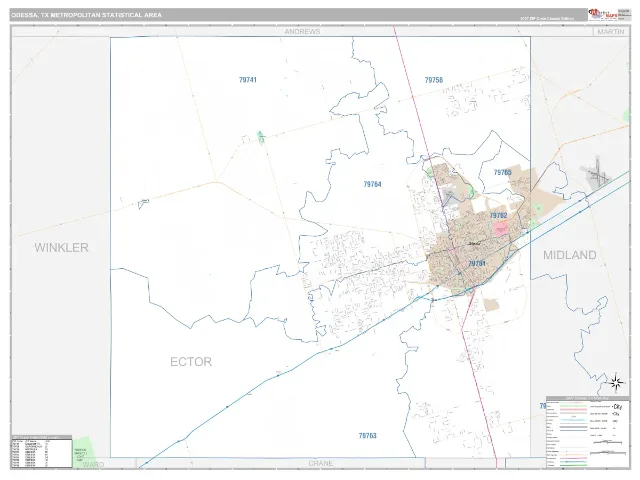Click the ECTOR county label
This screenshot has width=640, height=480.
tap(191, 362)
